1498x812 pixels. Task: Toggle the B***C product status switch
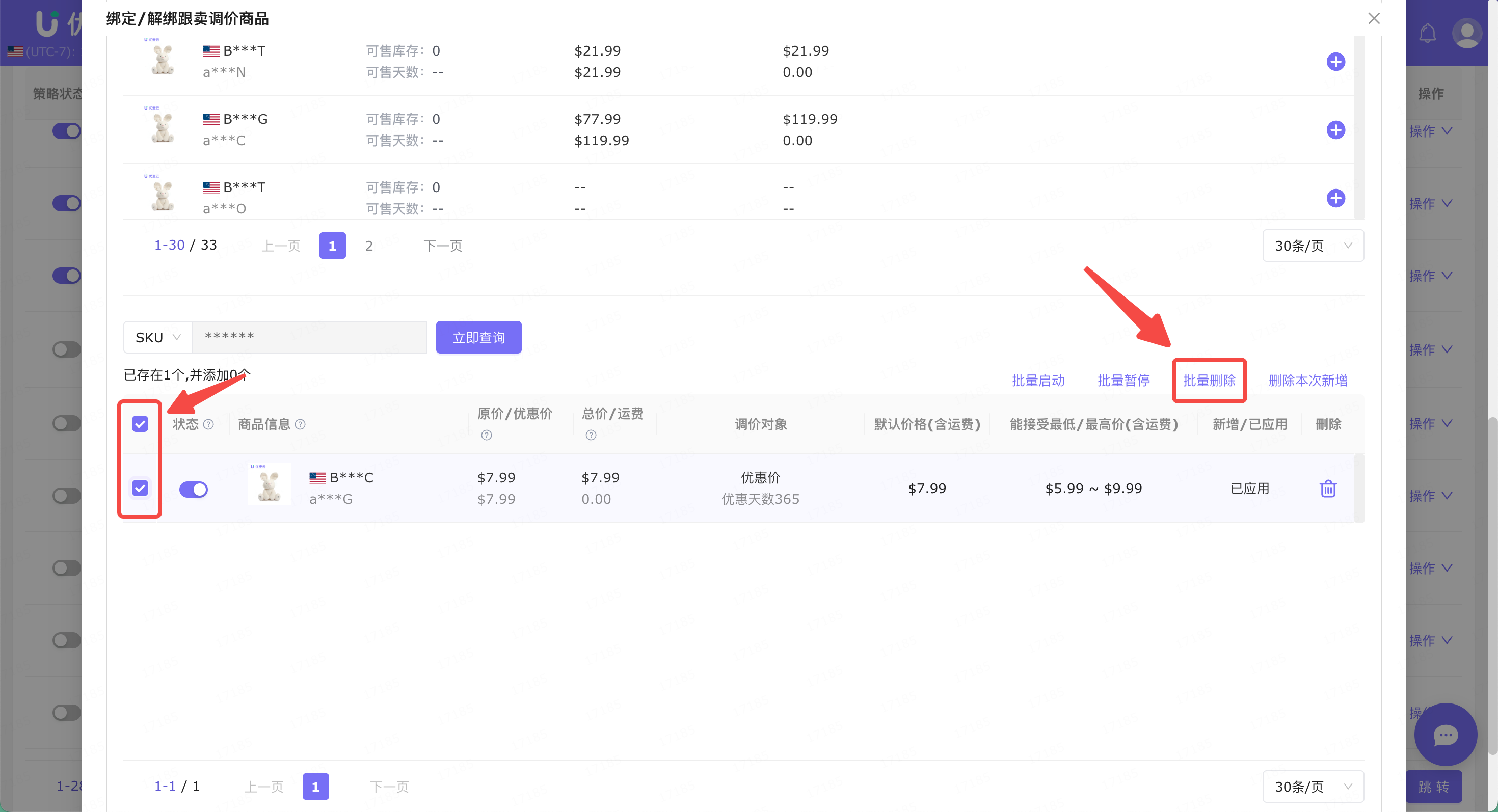pos(194,489)
